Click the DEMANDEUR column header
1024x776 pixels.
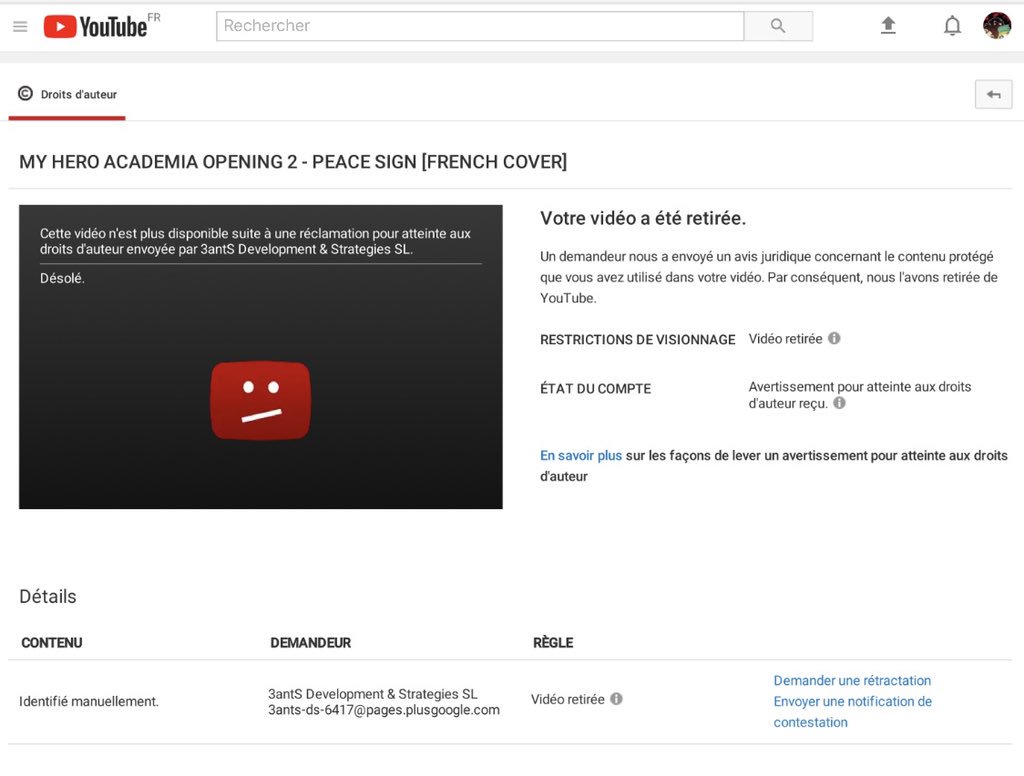tap(310, 643)
